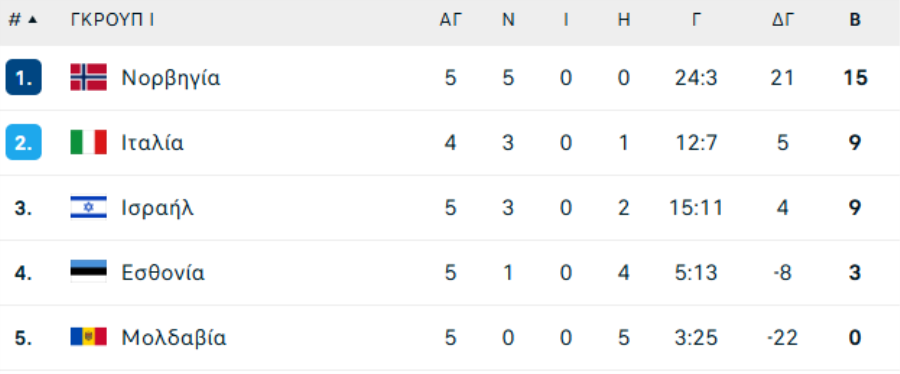Click the Ν wins column header
The height and width of the screenshot is (374, 900).
(x=509, y=20)
